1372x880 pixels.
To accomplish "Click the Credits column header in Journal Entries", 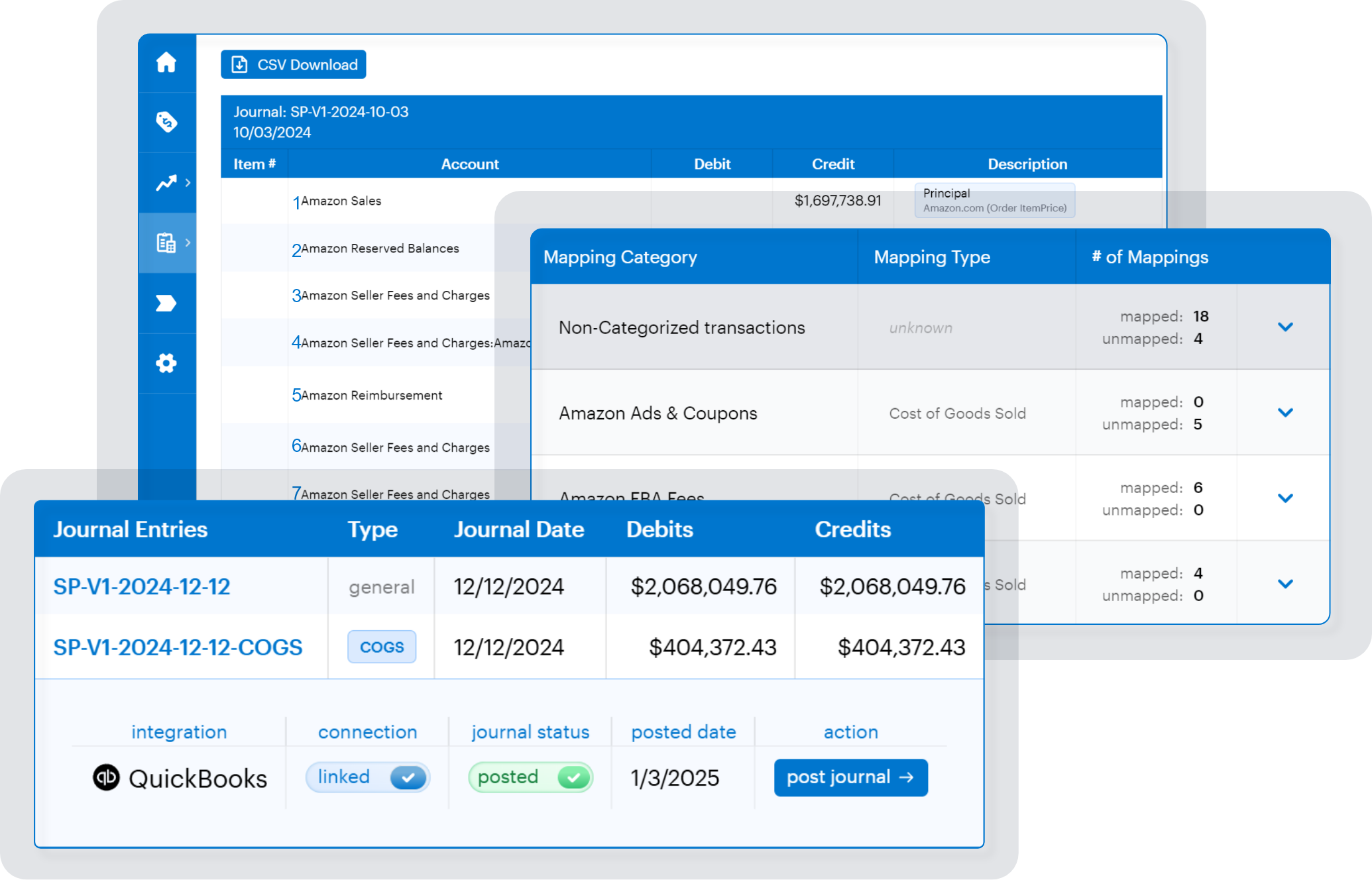I will tap(853, 529).
